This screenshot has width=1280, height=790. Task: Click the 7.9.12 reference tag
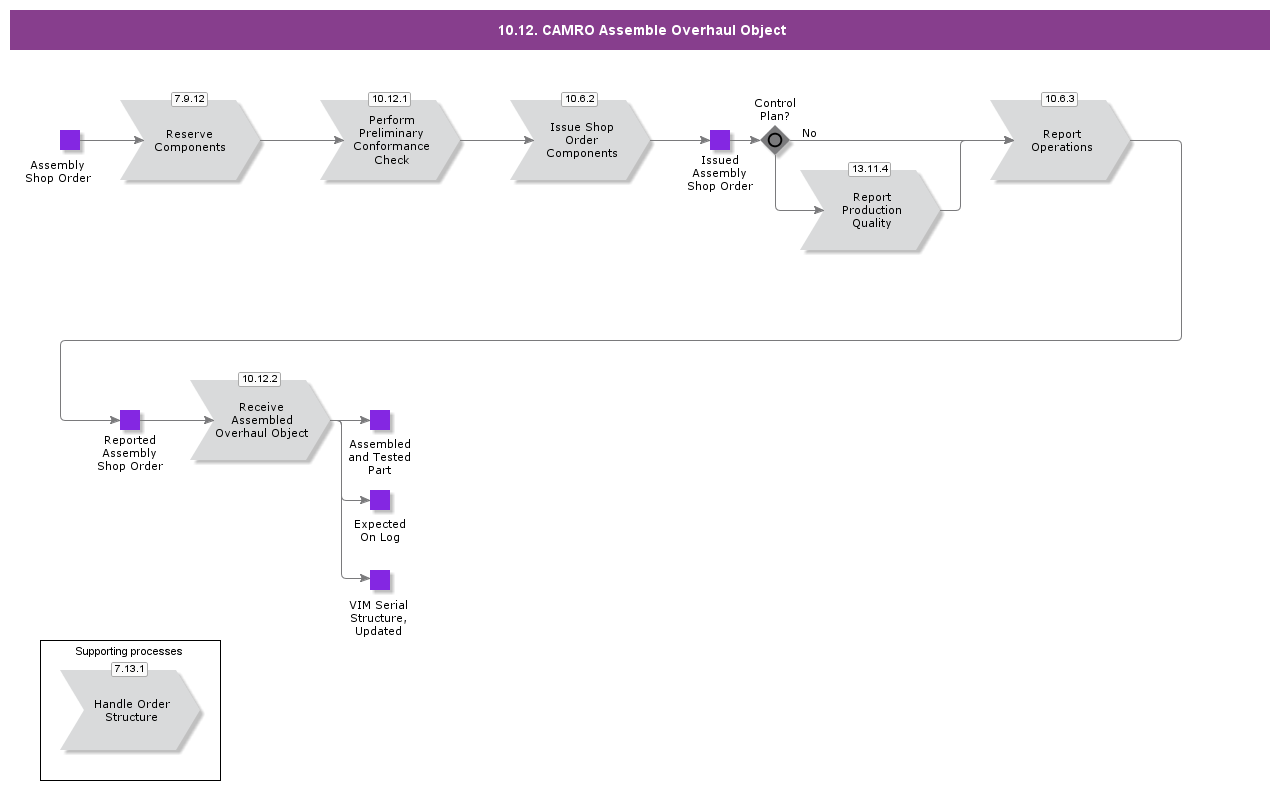pyautogui.click(x=189, y=99)
